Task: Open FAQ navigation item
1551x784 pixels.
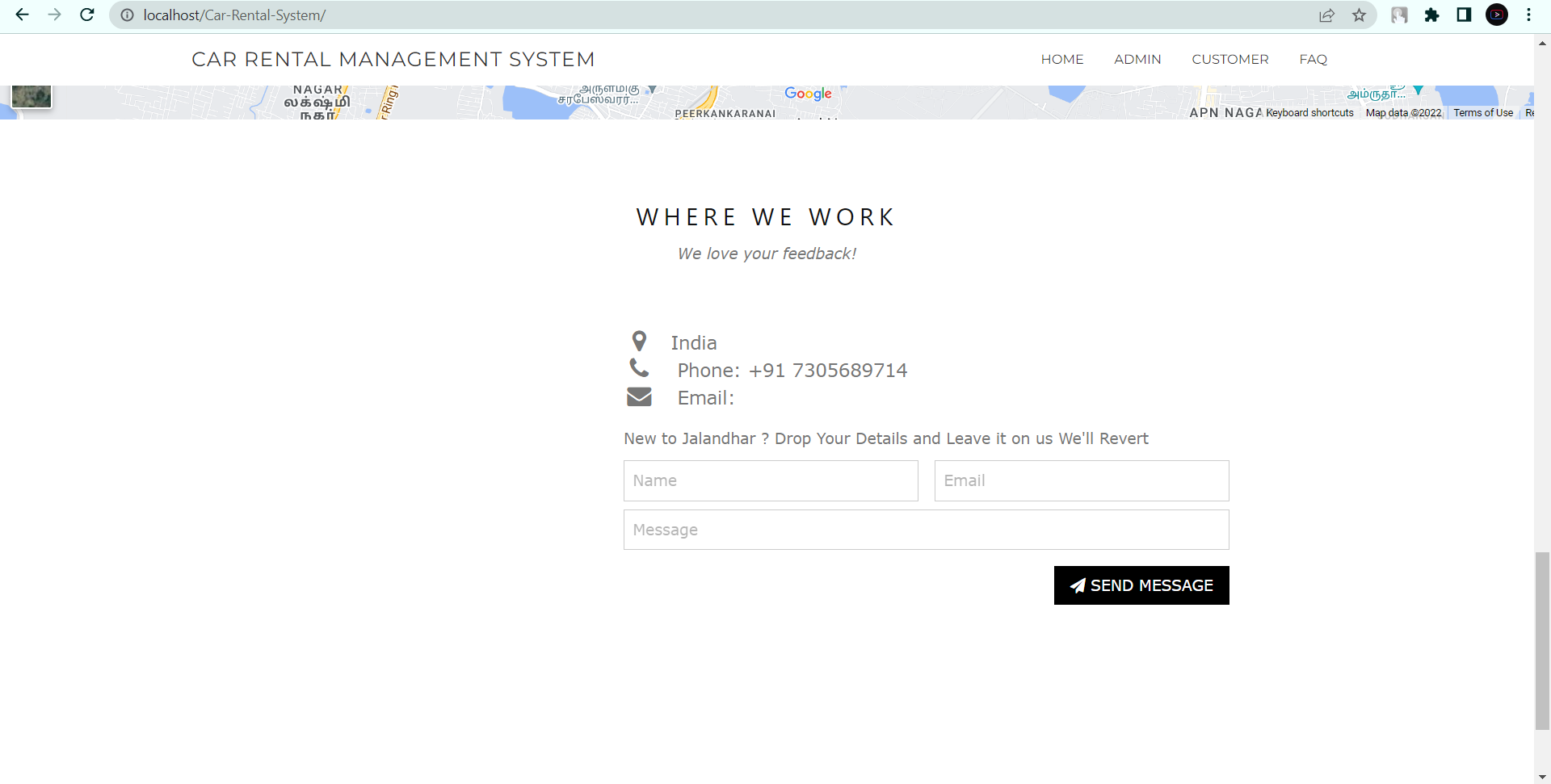Action: pyautogui.click(x=1314, y=60)
